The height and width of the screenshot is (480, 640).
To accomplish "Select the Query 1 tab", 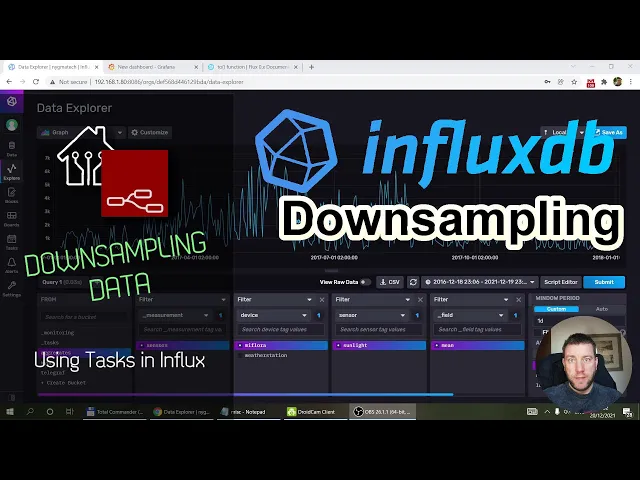I will 62,282.
